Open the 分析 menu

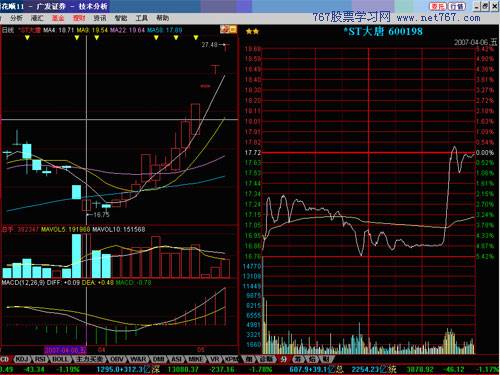point(16,18)
